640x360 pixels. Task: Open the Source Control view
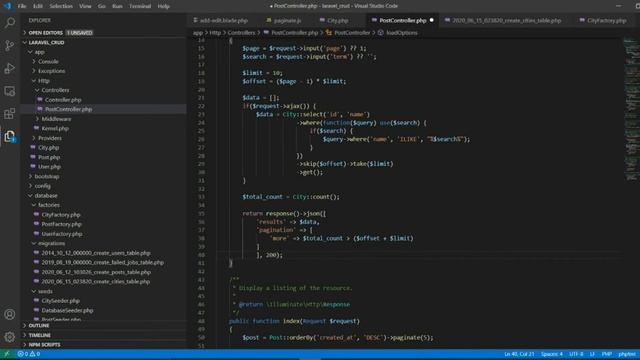coord(9,45)
